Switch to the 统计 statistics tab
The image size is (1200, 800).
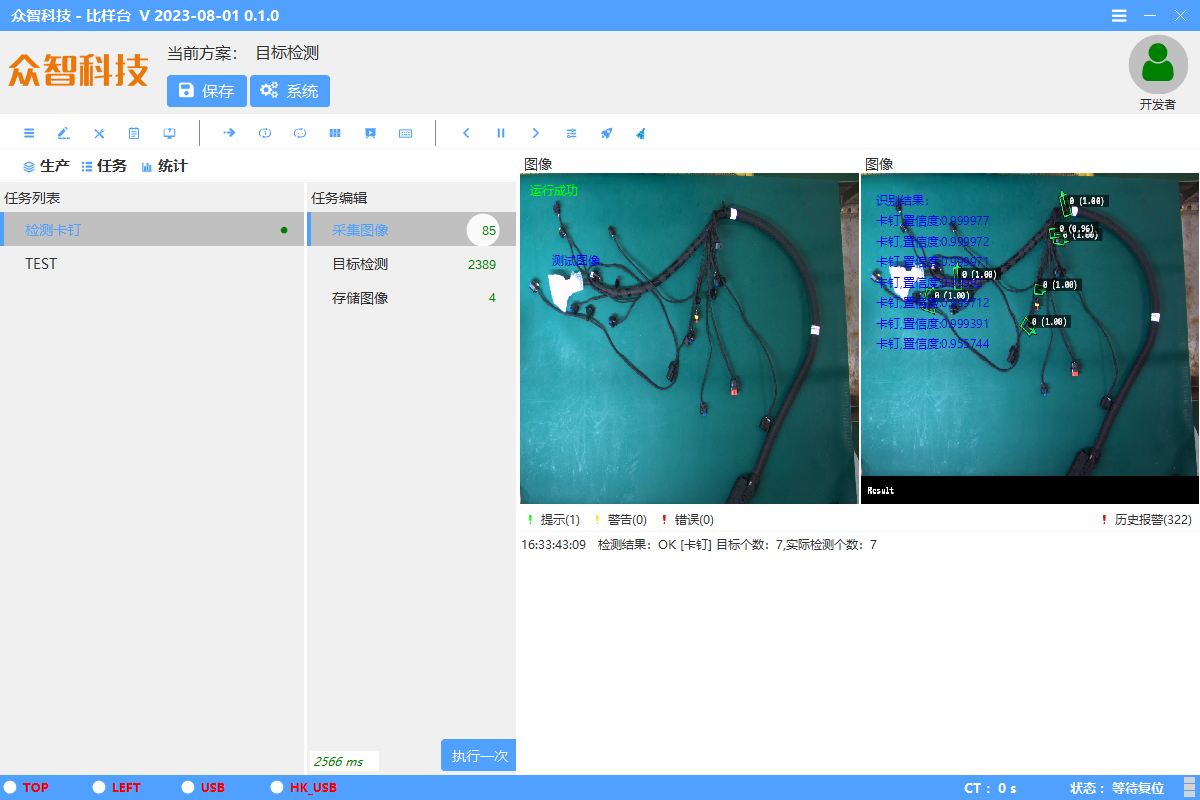click(x=164, y=166)
